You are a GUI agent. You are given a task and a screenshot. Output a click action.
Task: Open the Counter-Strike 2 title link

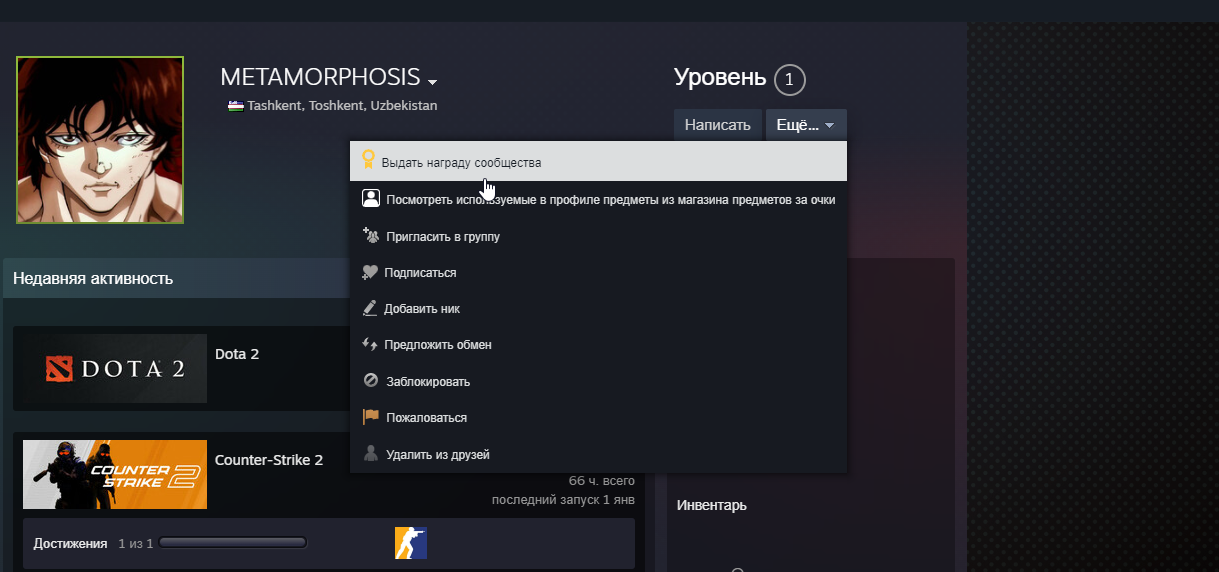tap(269, 460)
